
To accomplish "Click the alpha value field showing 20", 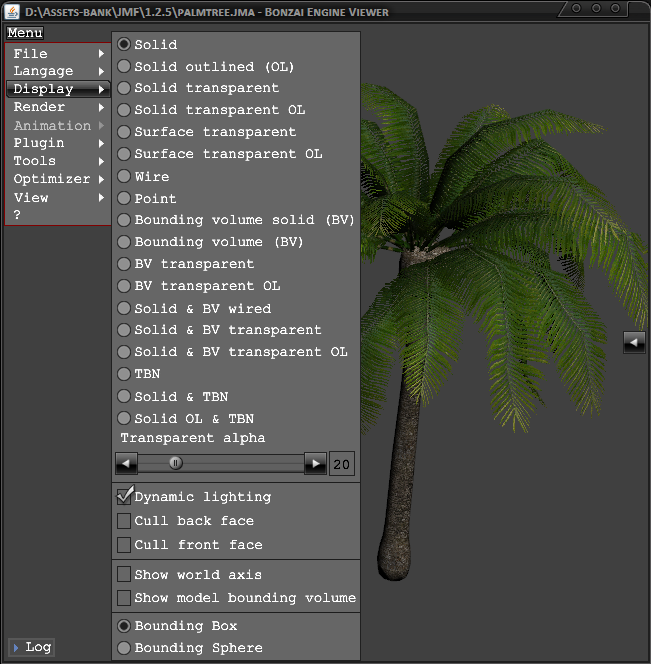I will pos(342,464).
